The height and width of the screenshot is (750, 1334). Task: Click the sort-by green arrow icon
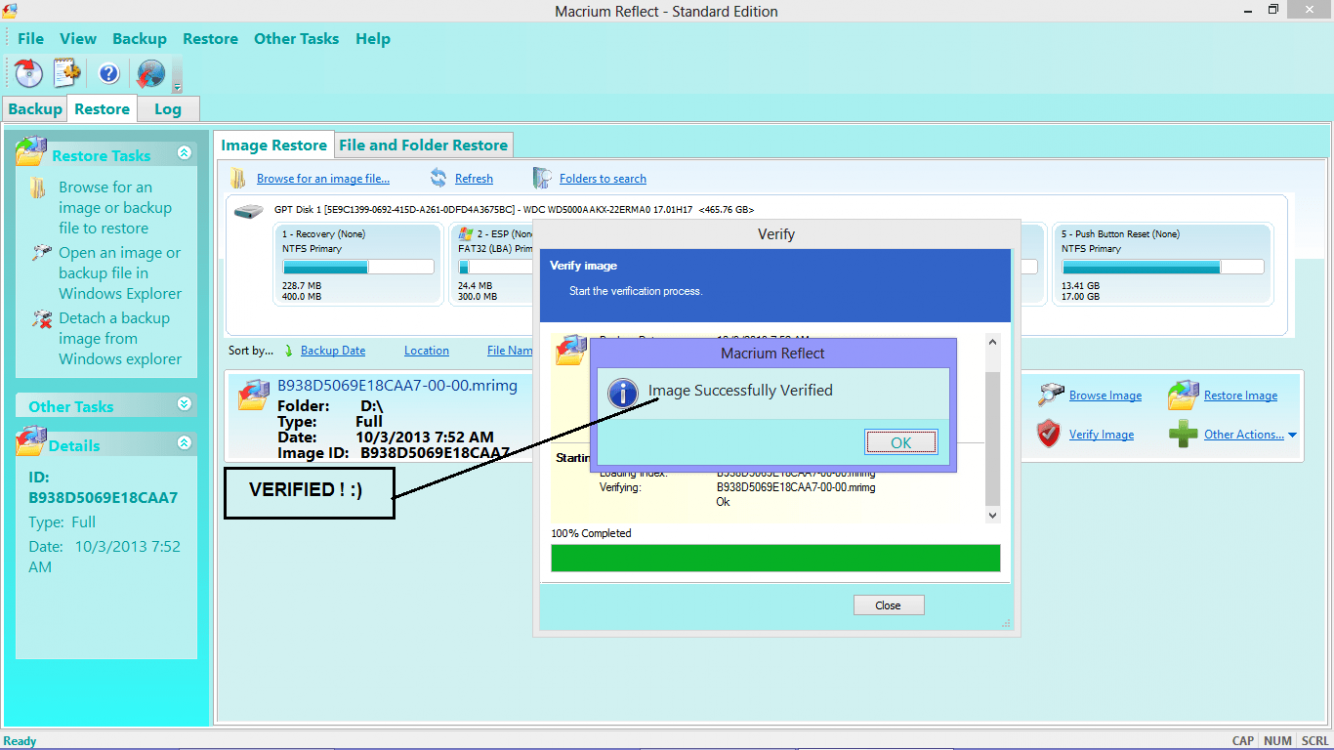tap(288, 351)
